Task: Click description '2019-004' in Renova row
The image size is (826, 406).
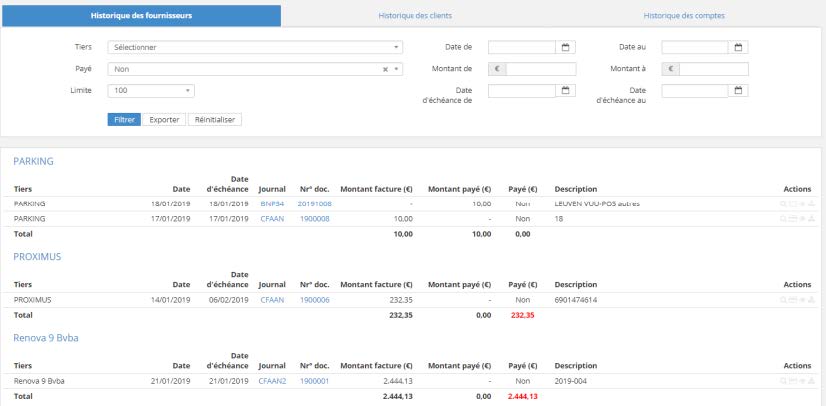Action: click(x=571, y=381)
